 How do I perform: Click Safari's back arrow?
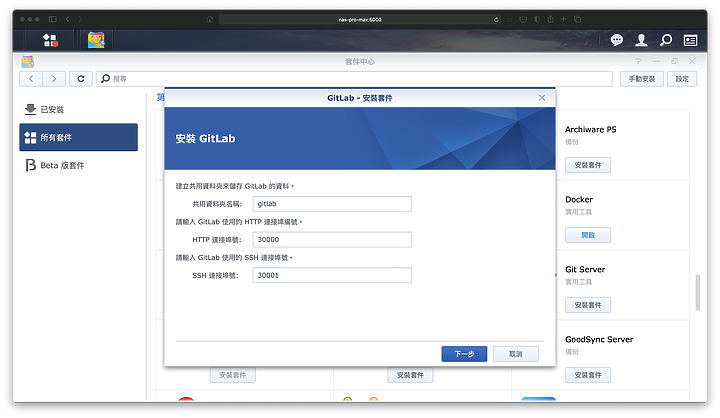click(68, 19)
